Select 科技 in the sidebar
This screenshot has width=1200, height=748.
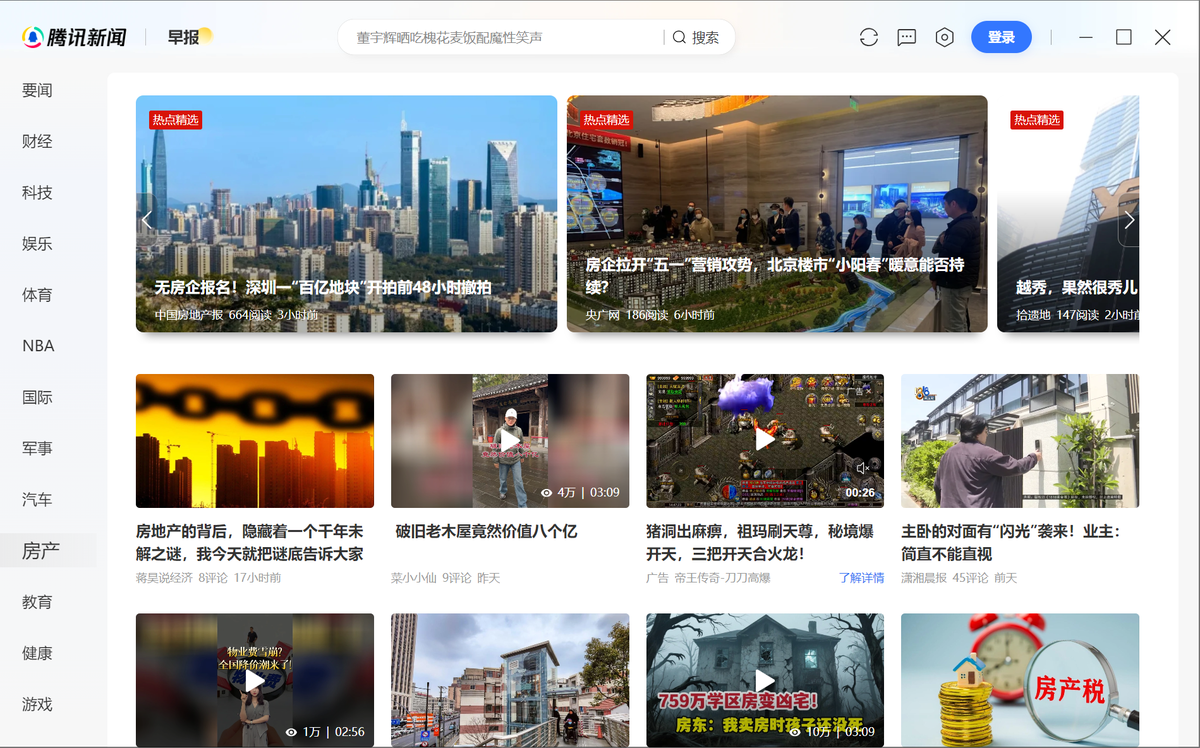click(37, 192)
